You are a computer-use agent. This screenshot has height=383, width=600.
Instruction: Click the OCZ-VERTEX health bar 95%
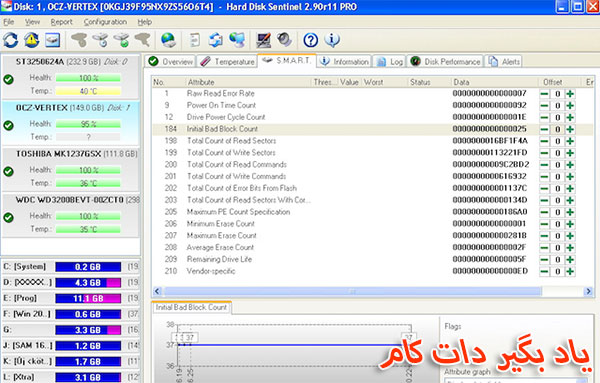[x=88, y=124]
